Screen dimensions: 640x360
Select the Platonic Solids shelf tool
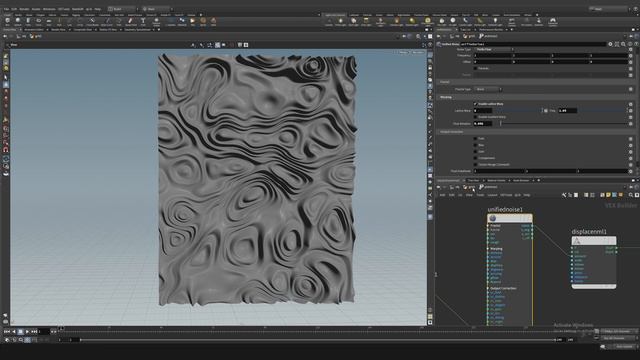pyautogui.click(x=156, y=22)
